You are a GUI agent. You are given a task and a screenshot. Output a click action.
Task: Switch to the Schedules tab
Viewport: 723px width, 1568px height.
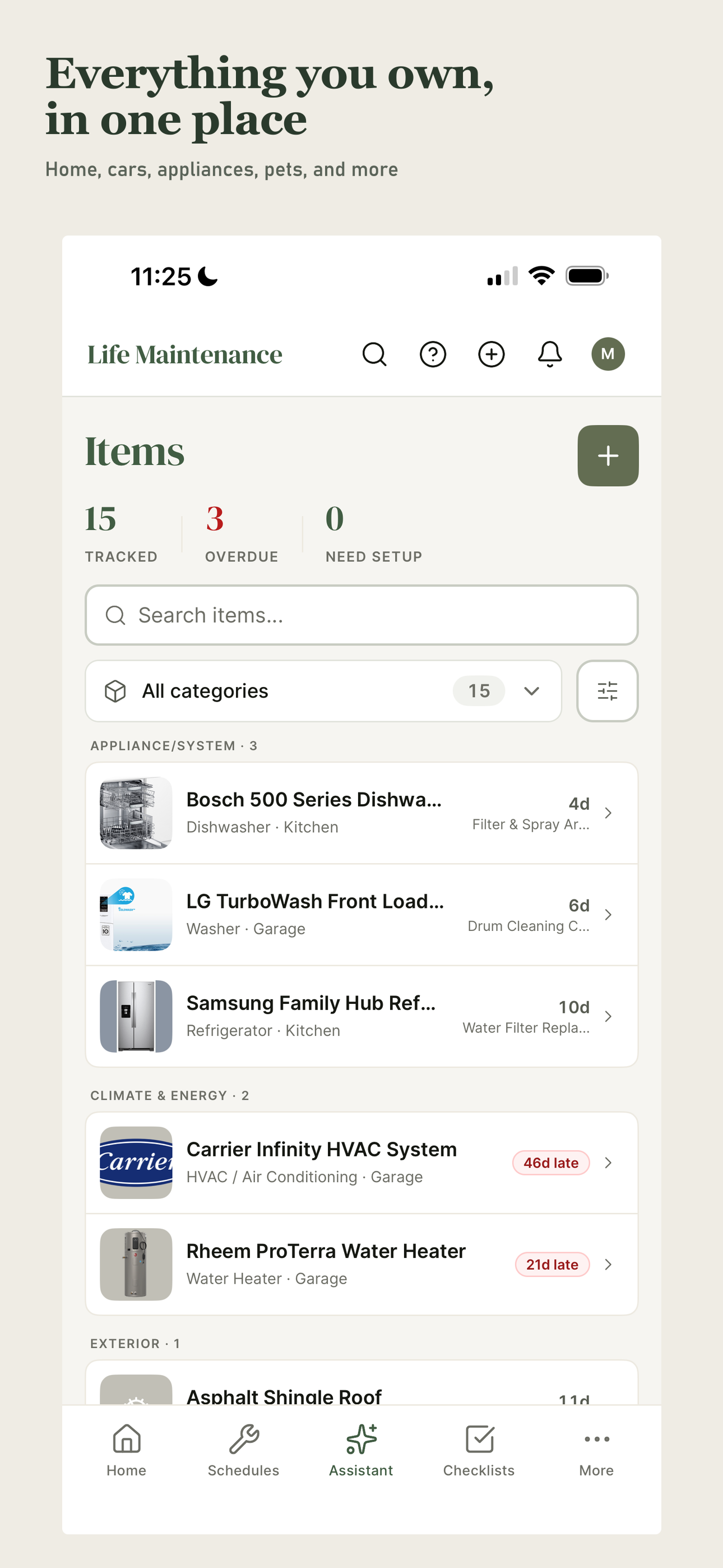click(x=243, y=1451)
